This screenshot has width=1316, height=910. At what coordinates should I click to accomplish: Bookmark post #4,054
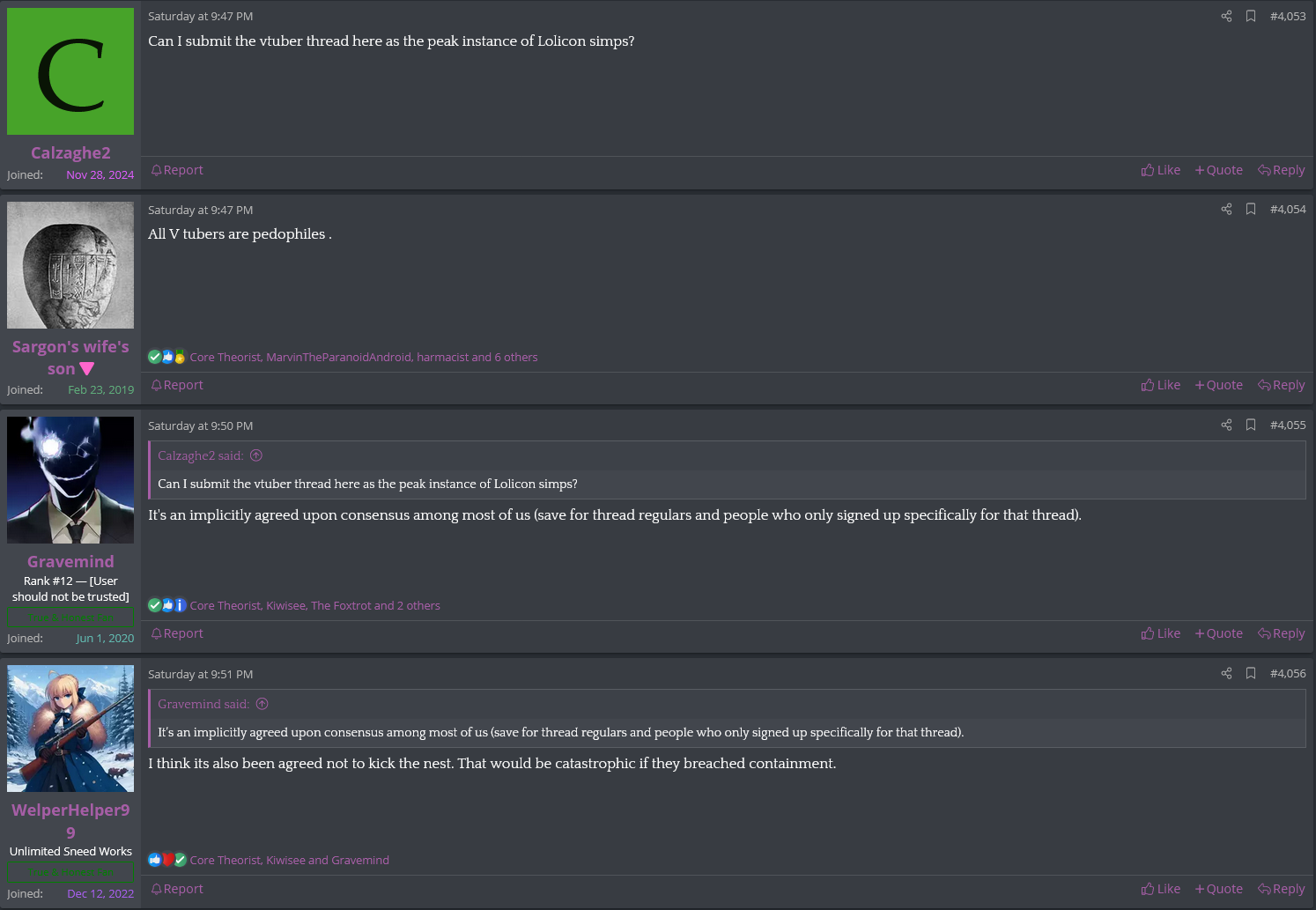(1251, 209)
